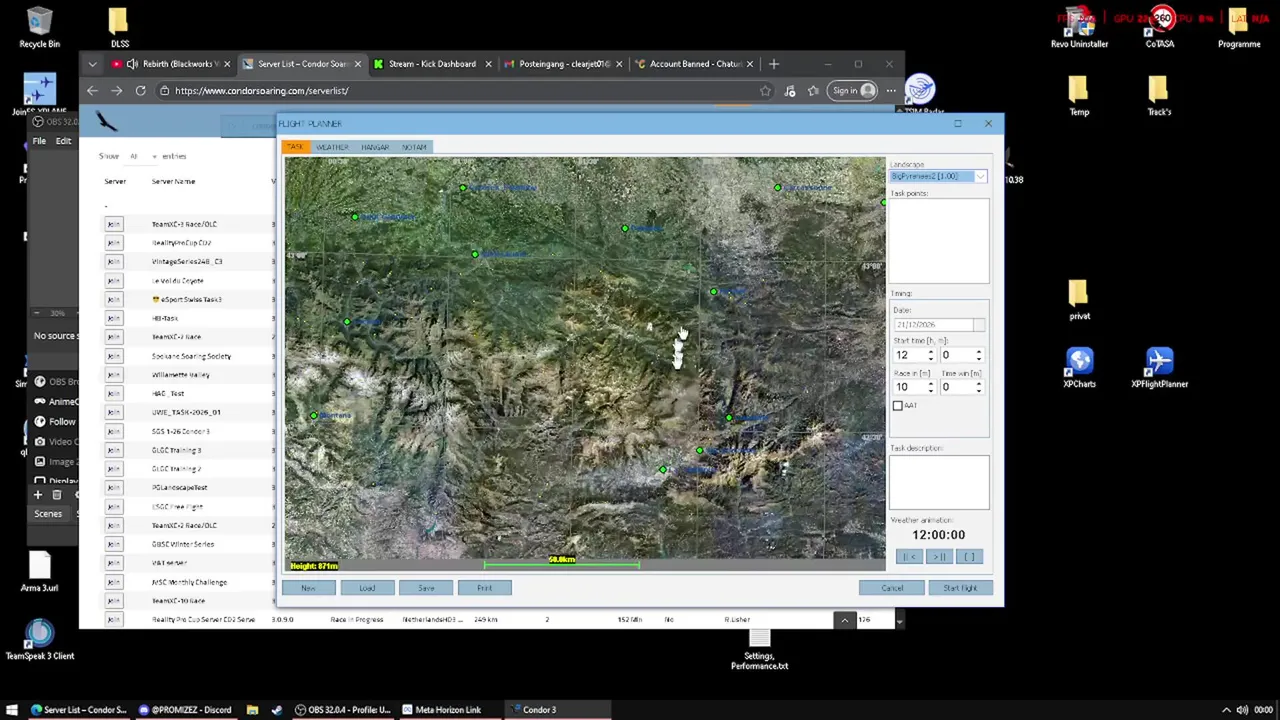Open the Programme folder on the desktop

[x=1239, y=28]
